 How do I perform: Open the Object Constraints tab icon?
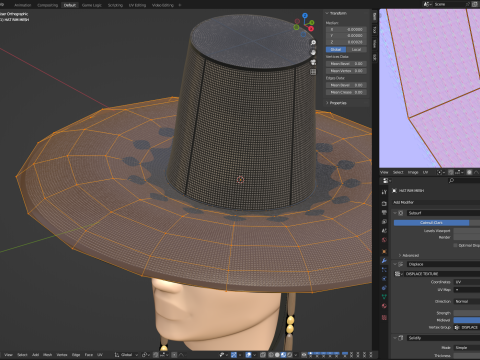[x=384, y=288]
